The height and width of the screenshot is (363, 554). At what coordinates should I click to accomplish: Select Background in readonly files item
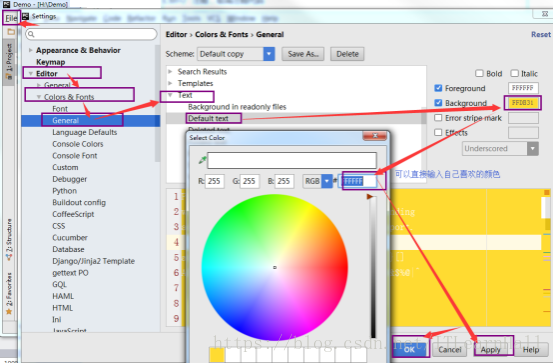click(x=237, y=106)
